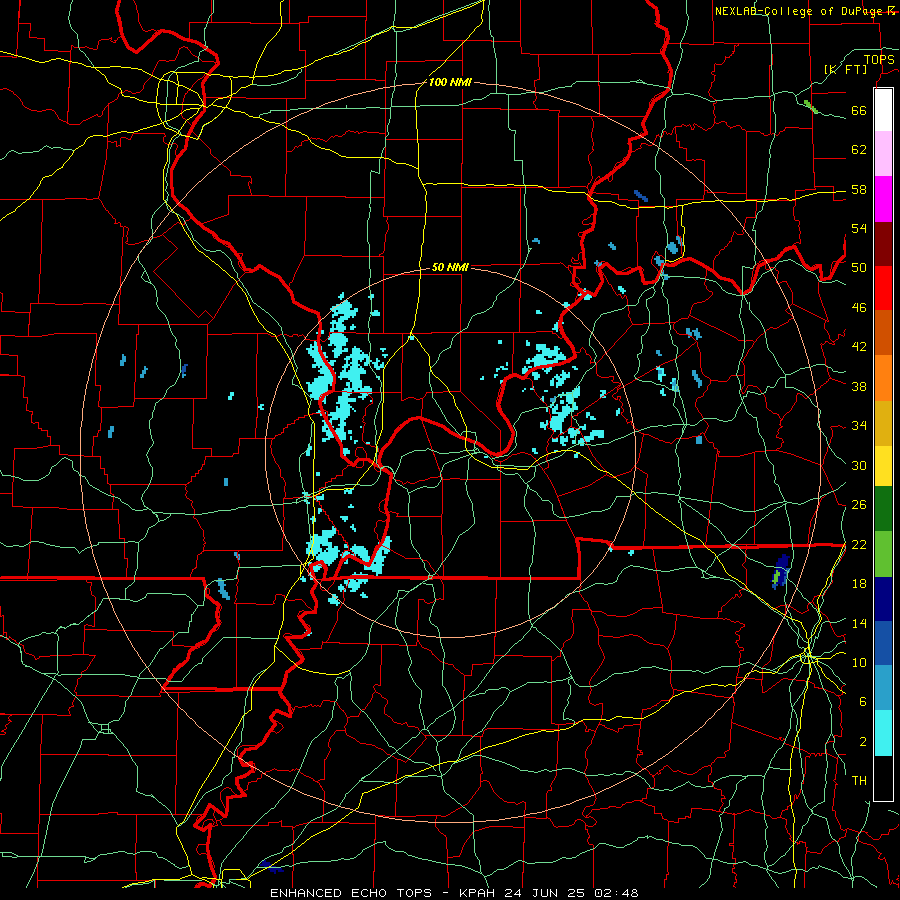The image size is (900, 900).
Task: Click the light green legend swatch
Action: (883, 554)
